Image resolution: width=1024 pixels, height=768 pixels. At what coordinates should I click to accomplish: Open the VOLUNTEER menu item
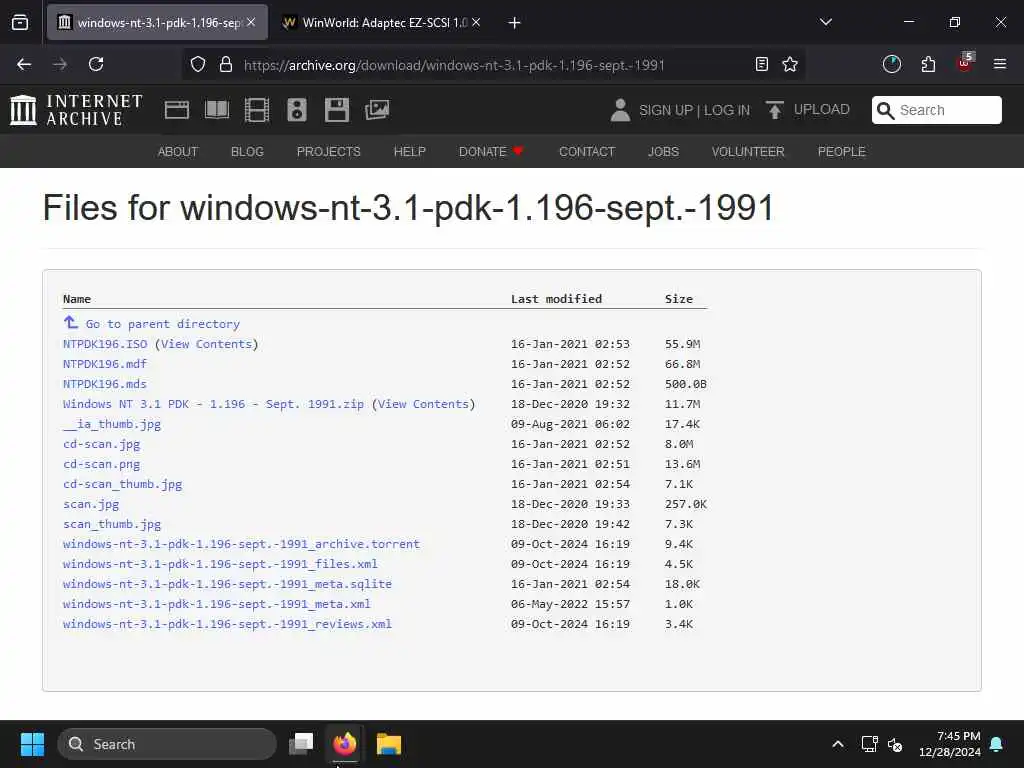pyautogui.click(x=748, y=152)
